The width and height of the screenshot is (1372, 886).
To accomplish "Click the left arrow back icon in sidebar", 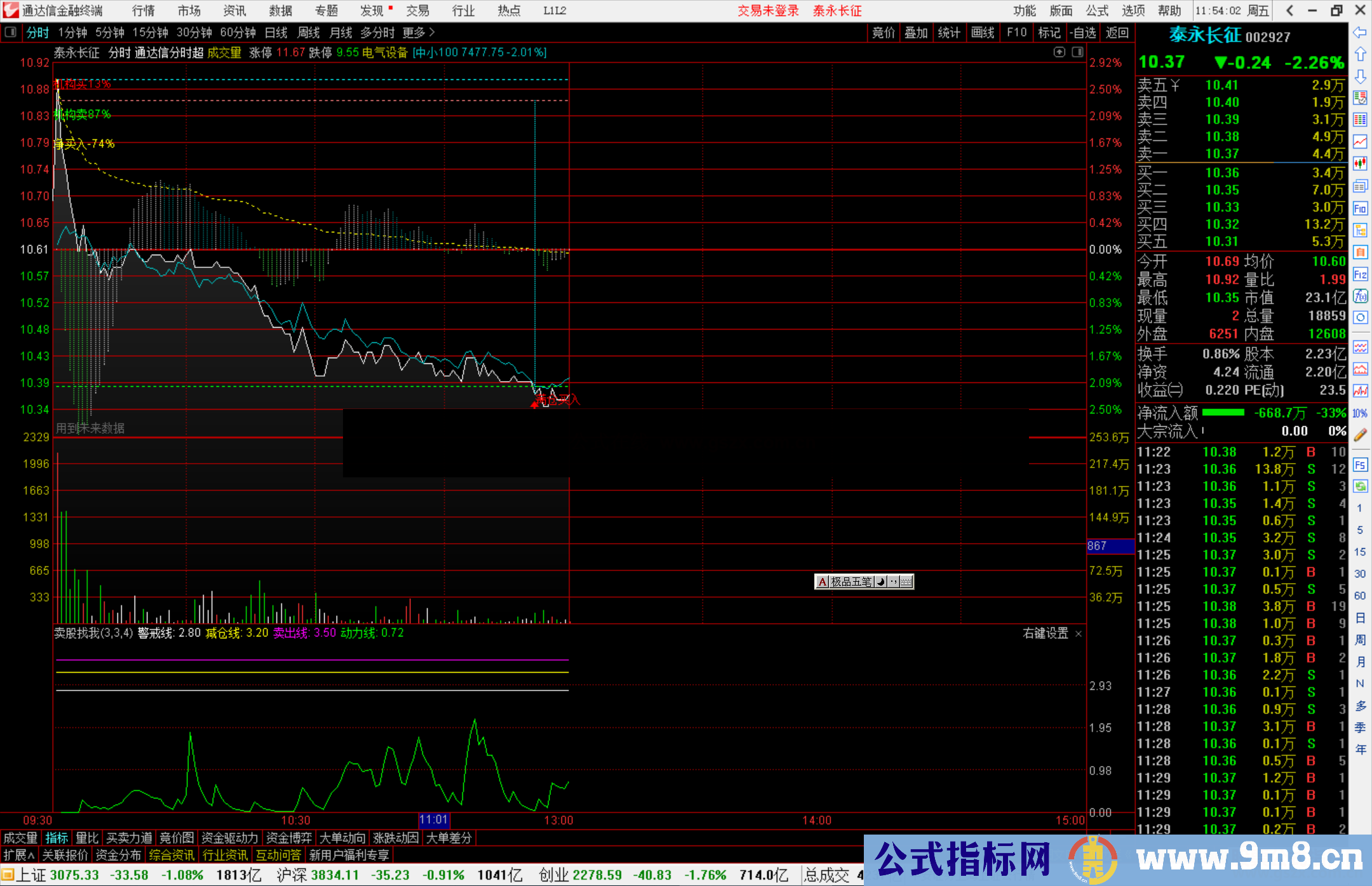I will coord(1360,32).
